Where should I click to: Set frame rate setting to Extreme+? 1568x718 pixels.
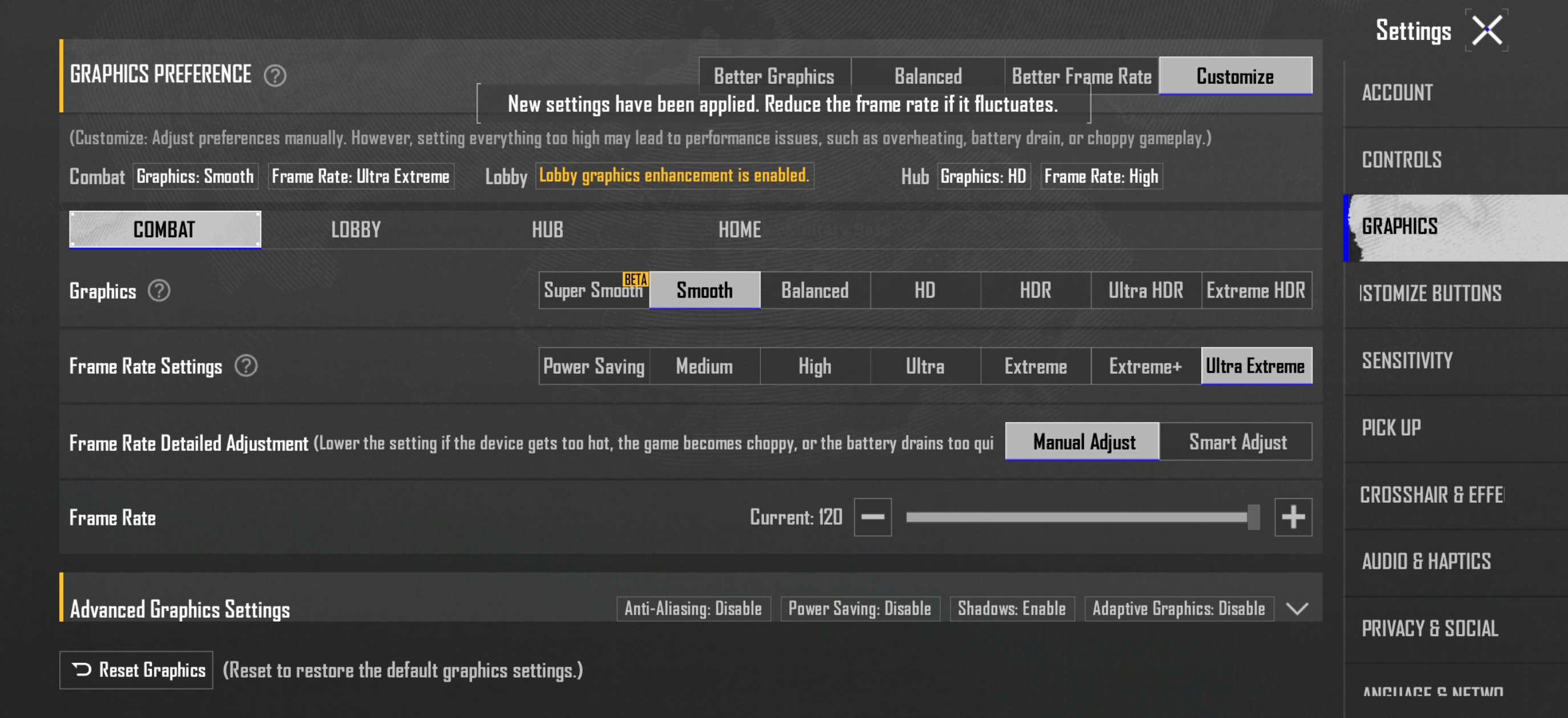click(x=1145, y=366)
